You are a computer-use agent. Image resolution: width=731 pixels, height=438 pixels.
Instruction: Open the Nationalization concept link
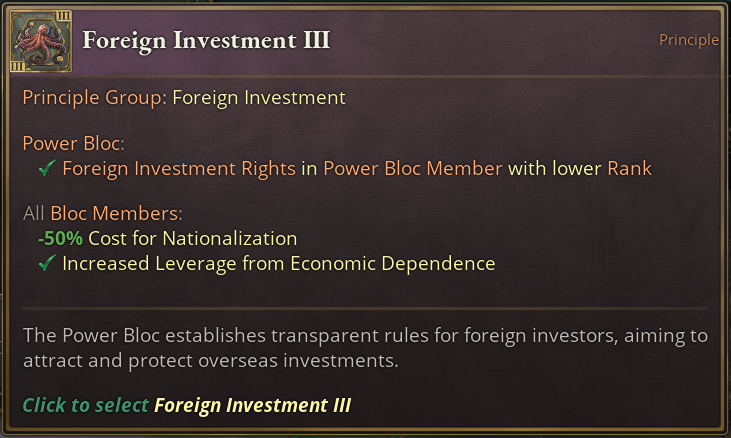tap(229, 238)
